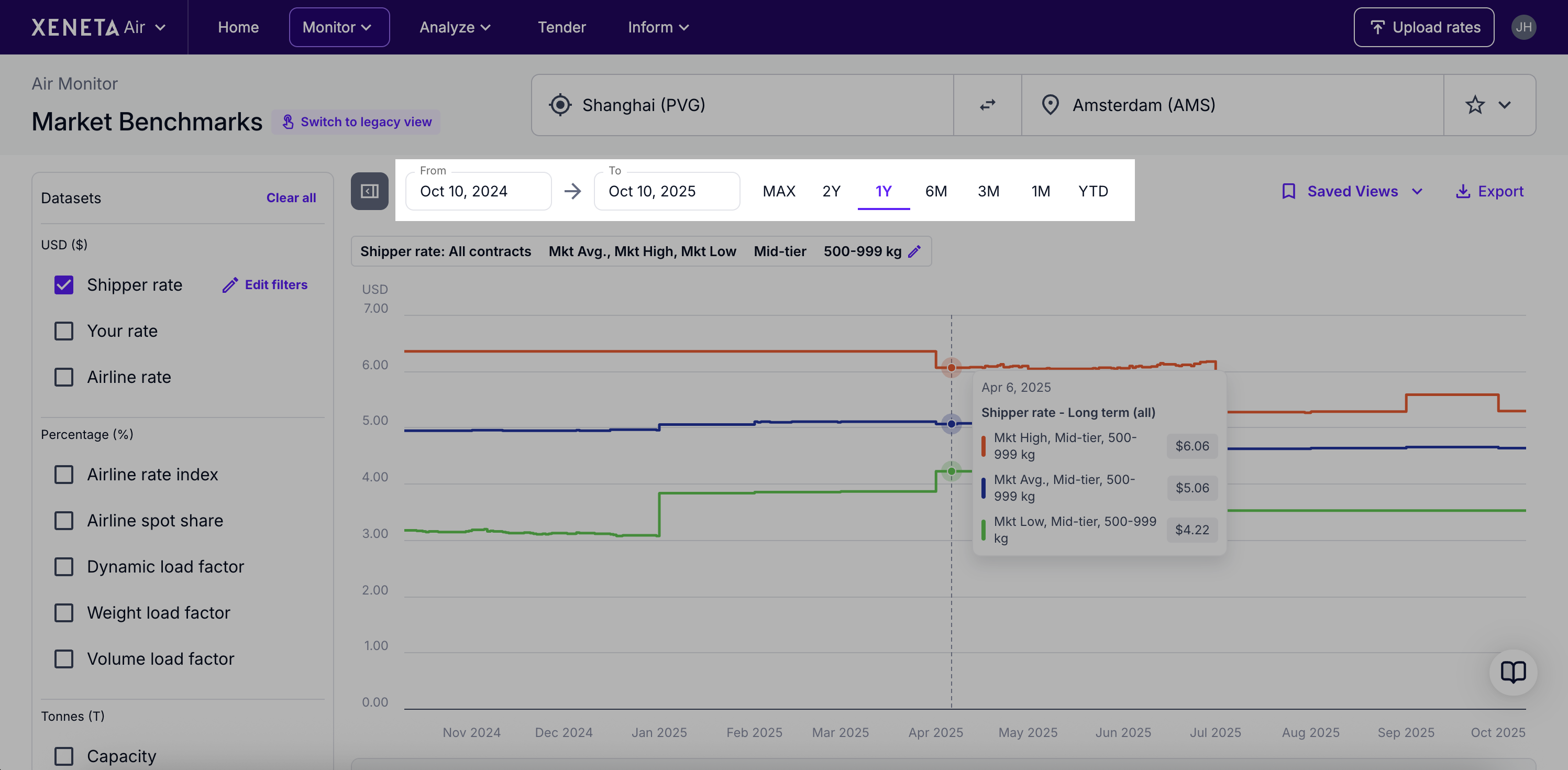
Task: Click the star favorite icon
Action: [1474, 105]
